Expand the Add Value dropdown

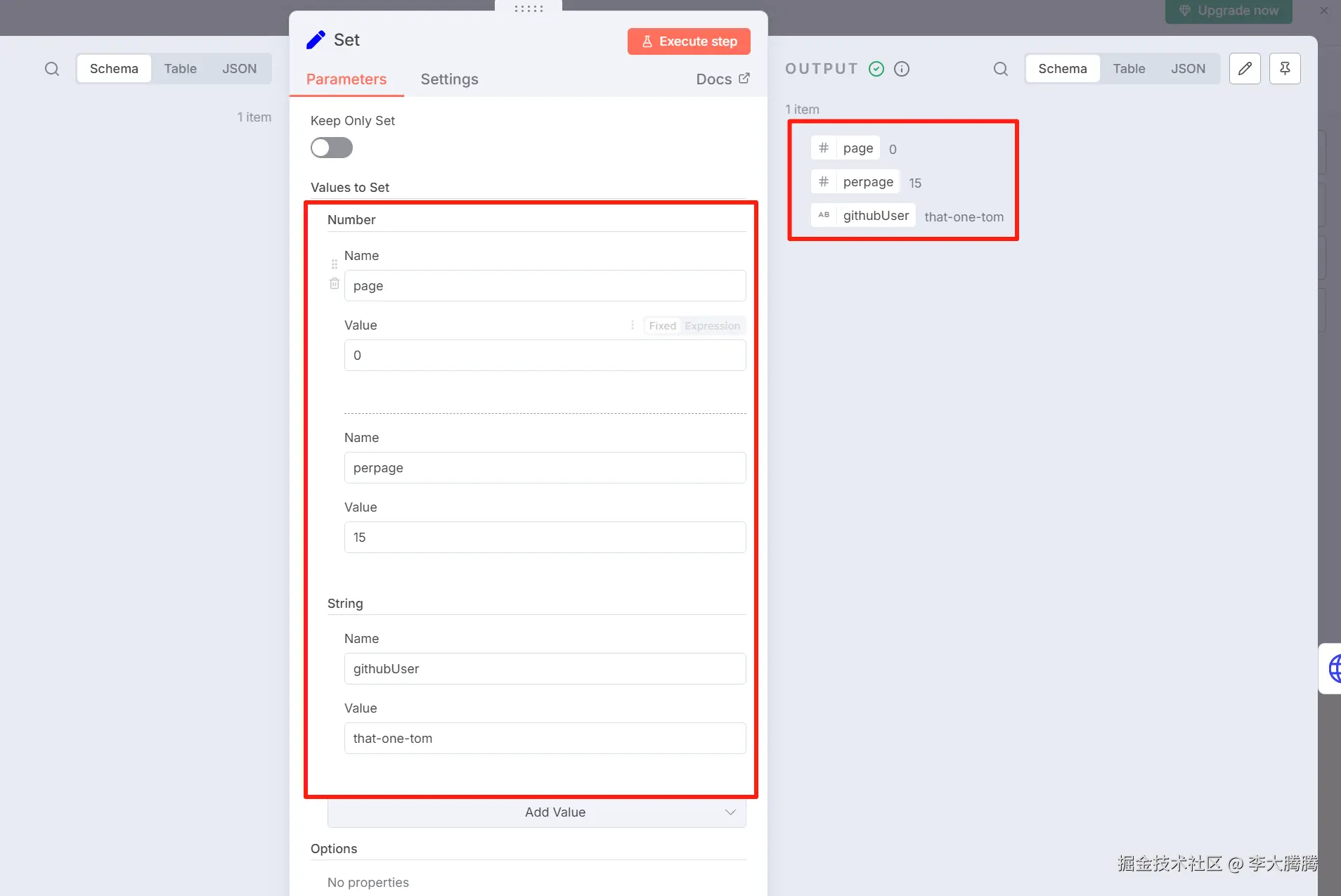(537, 812)
